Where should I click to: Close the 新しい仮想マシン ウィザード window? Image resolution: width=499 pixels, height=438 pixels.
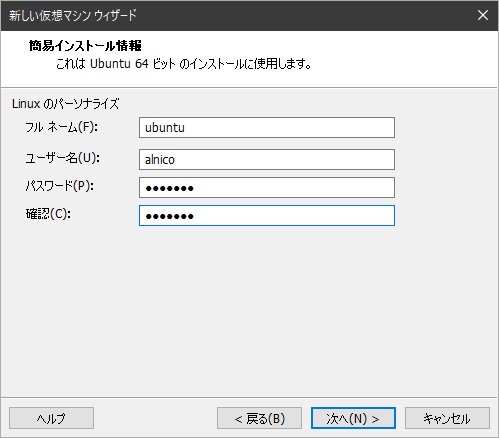click(483, 15)
